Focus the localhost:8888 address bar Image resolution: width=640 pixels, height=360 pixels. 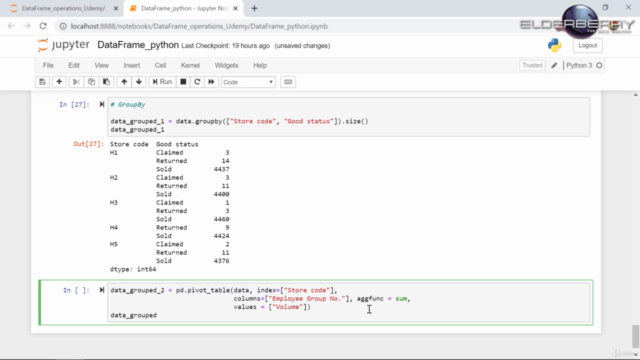[x=199, y=26]
